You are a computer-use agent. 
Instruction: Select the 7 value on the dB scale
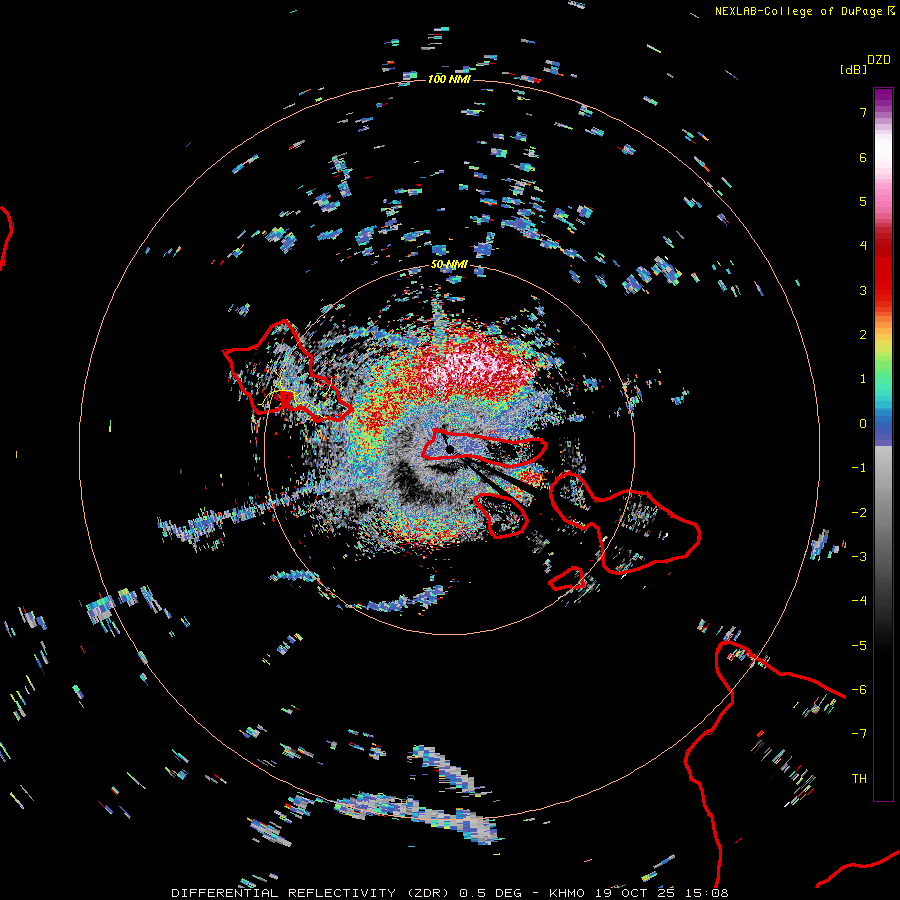point(863,112)
